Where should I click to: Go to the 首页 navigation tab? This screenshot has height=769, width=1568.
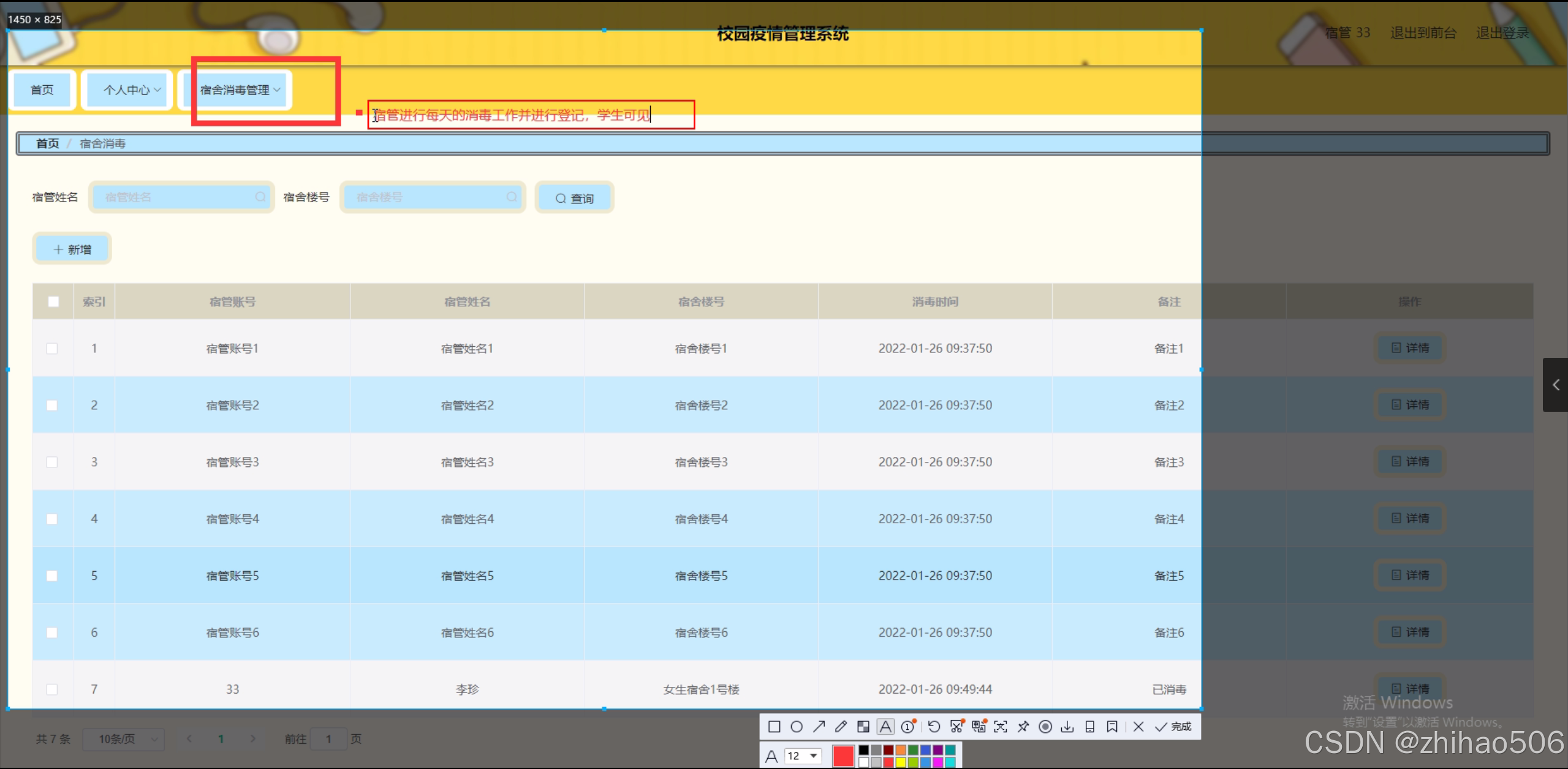pyautogui.click(x=42, y=90)
